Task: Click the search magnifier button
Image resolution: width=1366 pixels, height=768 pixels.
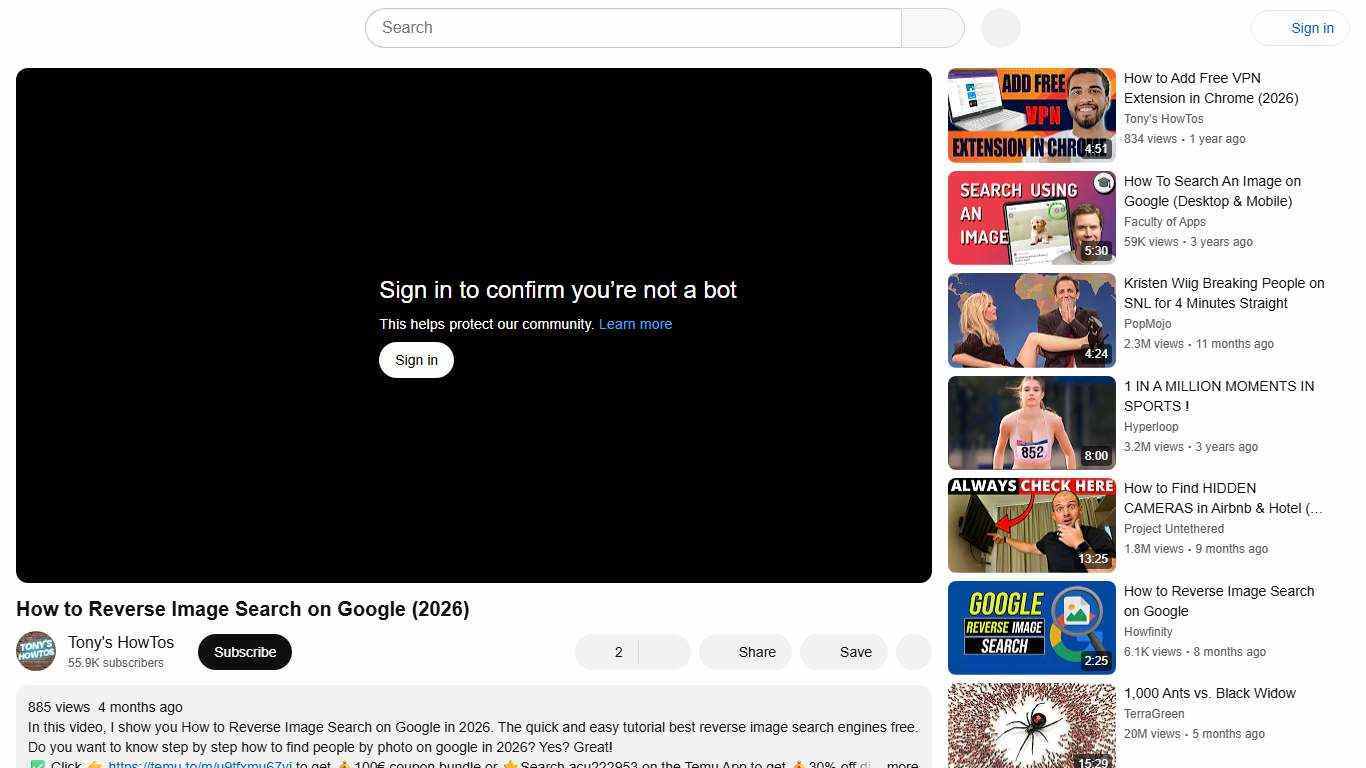Action: pyautogui.click(x=931, y=27)
